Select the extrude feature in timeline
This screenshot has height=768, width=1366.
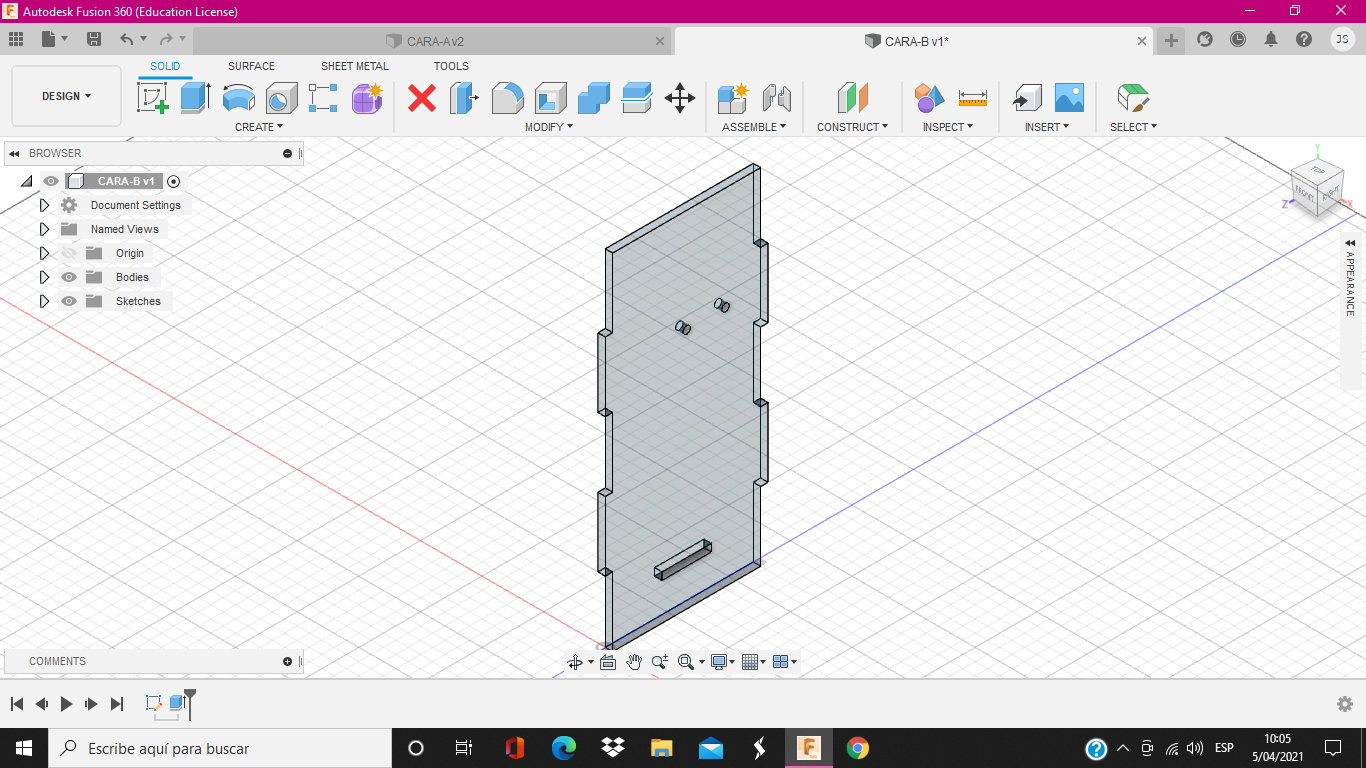pyautogui.click(x=177, y=703)
